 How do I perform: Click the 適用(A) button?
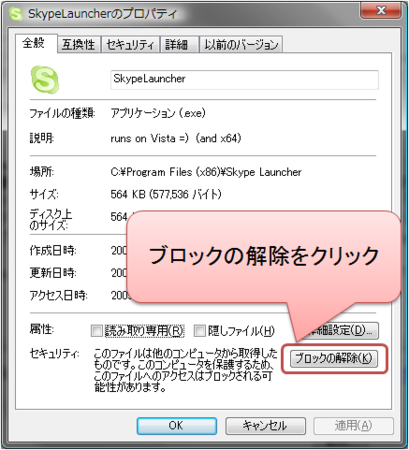(353, 426)
